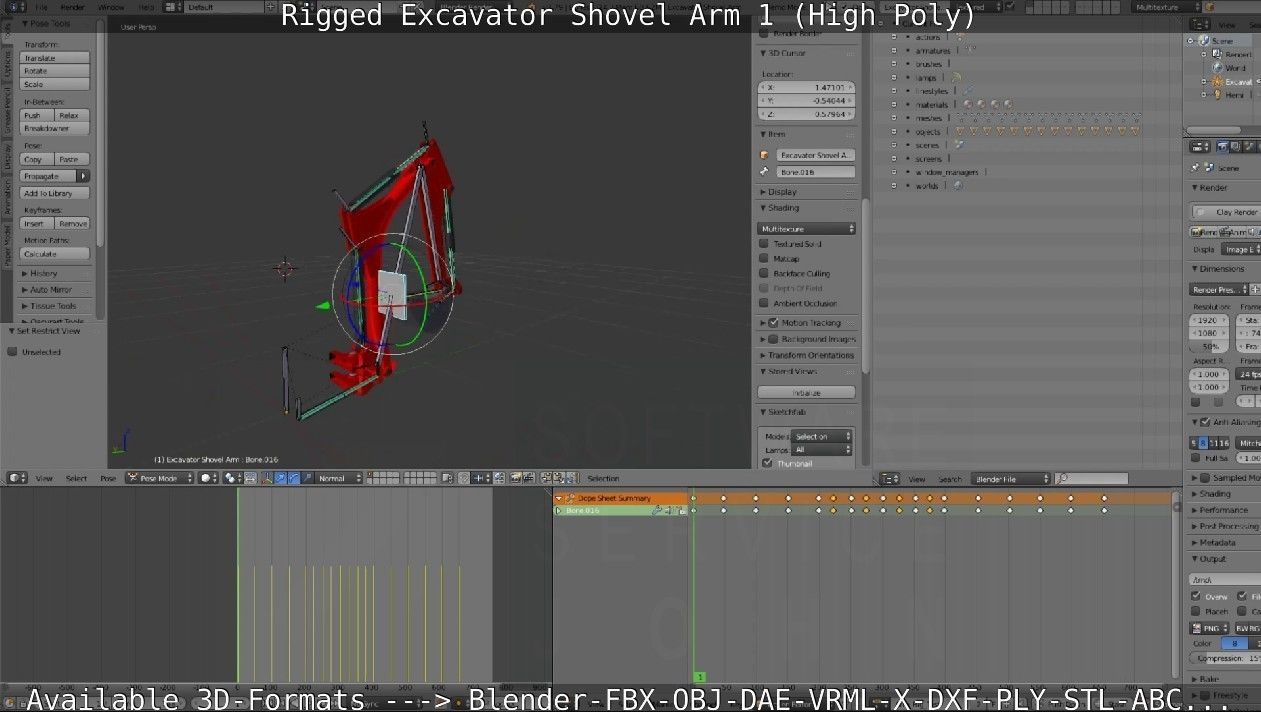The width and height of the screenshot is (1261, 712).
Task: Click the worlds data icon
Action: coord(958,185)
